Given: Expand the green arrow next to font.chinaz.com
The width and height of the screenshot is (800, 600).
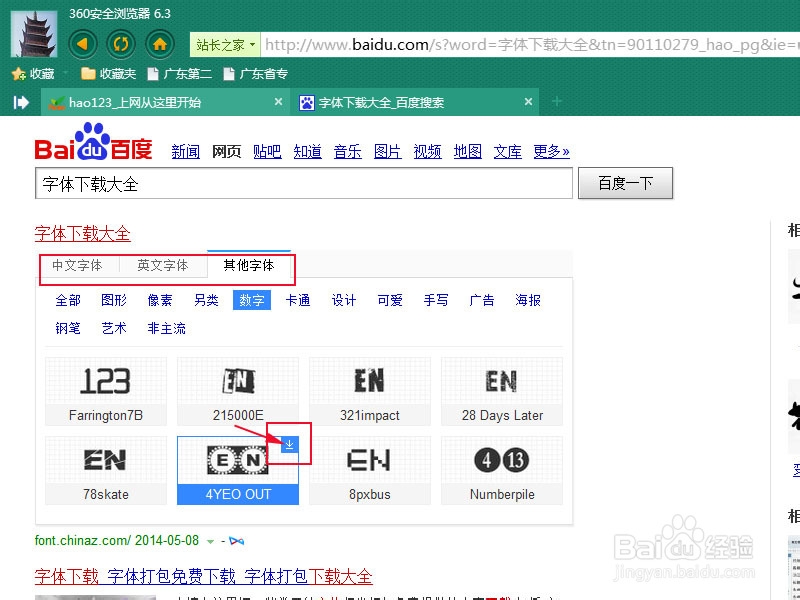Looking at the screenshot, I should (x=210, y=541).
